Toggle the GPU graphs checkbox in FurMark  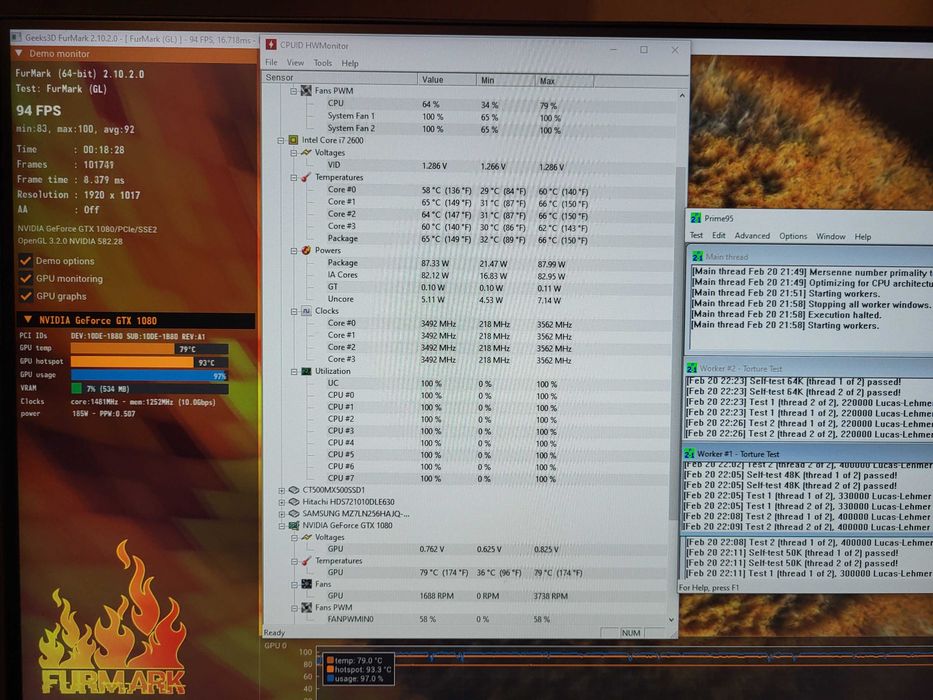click(x=25, y=296)
